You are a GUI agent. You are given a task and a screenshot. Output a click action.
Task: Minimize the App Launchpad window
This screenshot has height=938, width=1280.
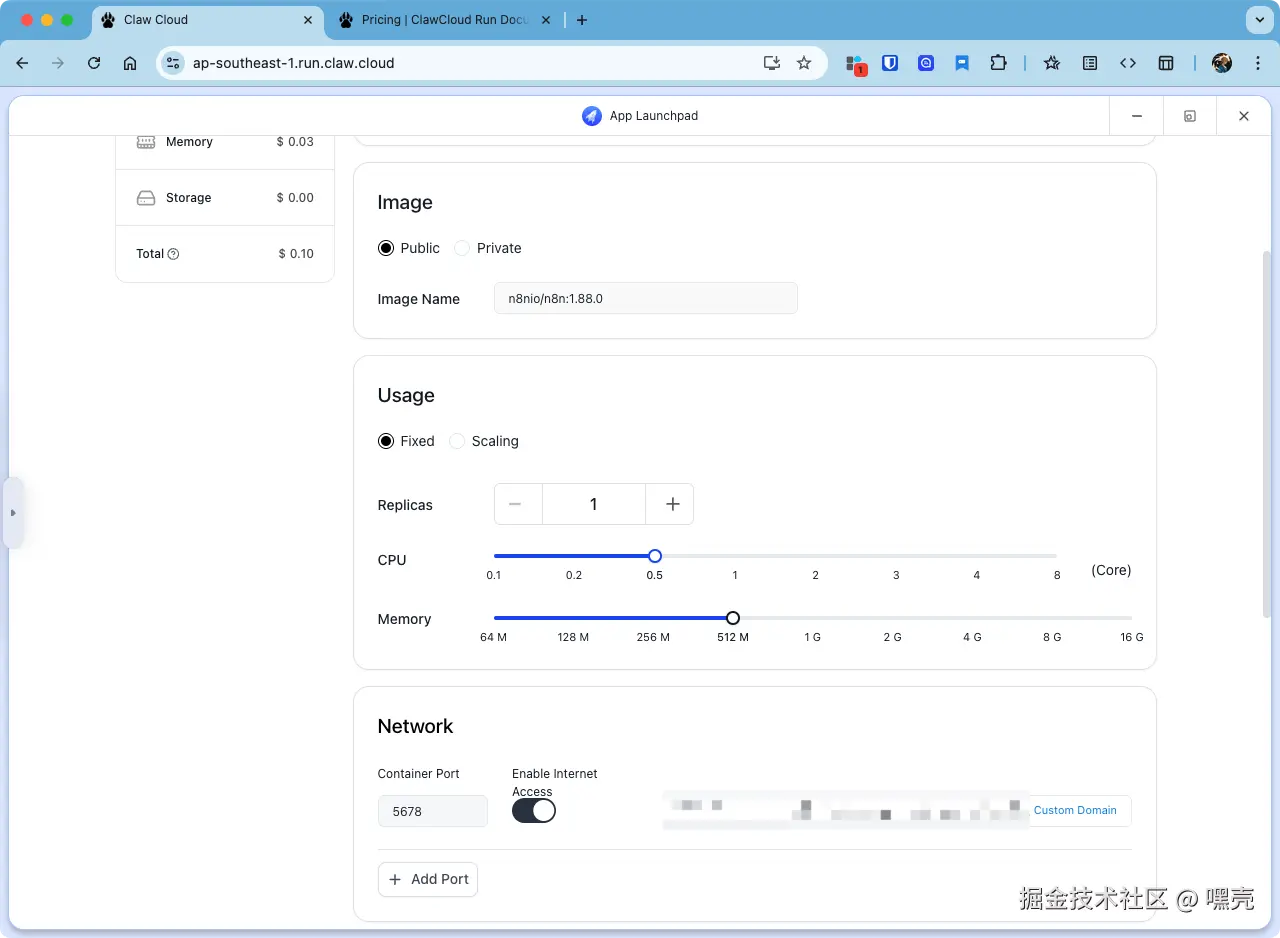point(1137,116)
